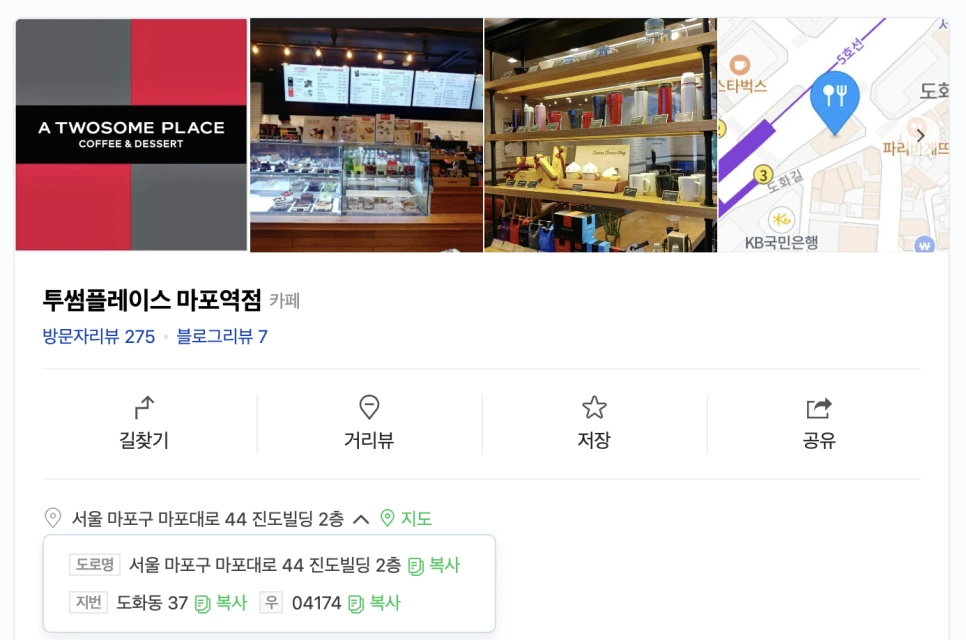
Task: Click the 저장 star icon
Action: point(594,407)
